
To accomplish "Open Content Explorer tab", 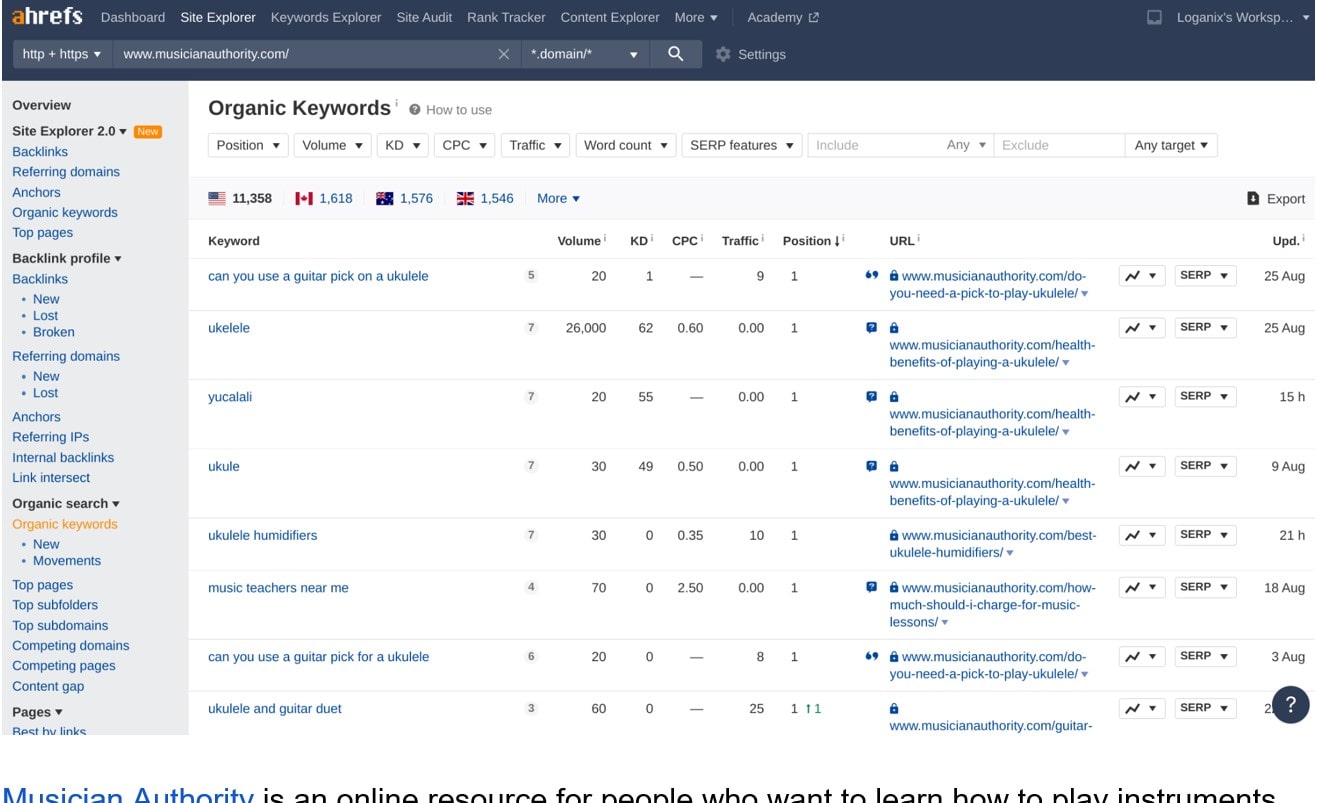I will pos(610,17).
